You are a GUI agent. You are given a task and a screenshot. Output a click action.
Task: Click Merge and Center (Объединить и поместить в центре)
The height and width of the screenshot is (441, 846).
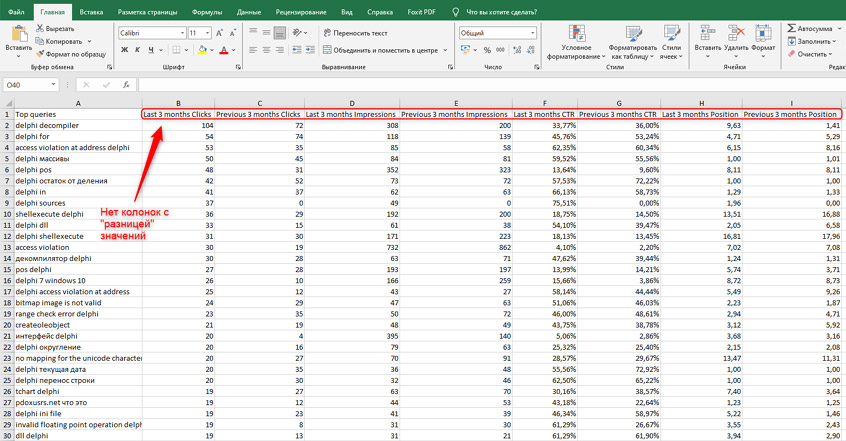point(380,50)
